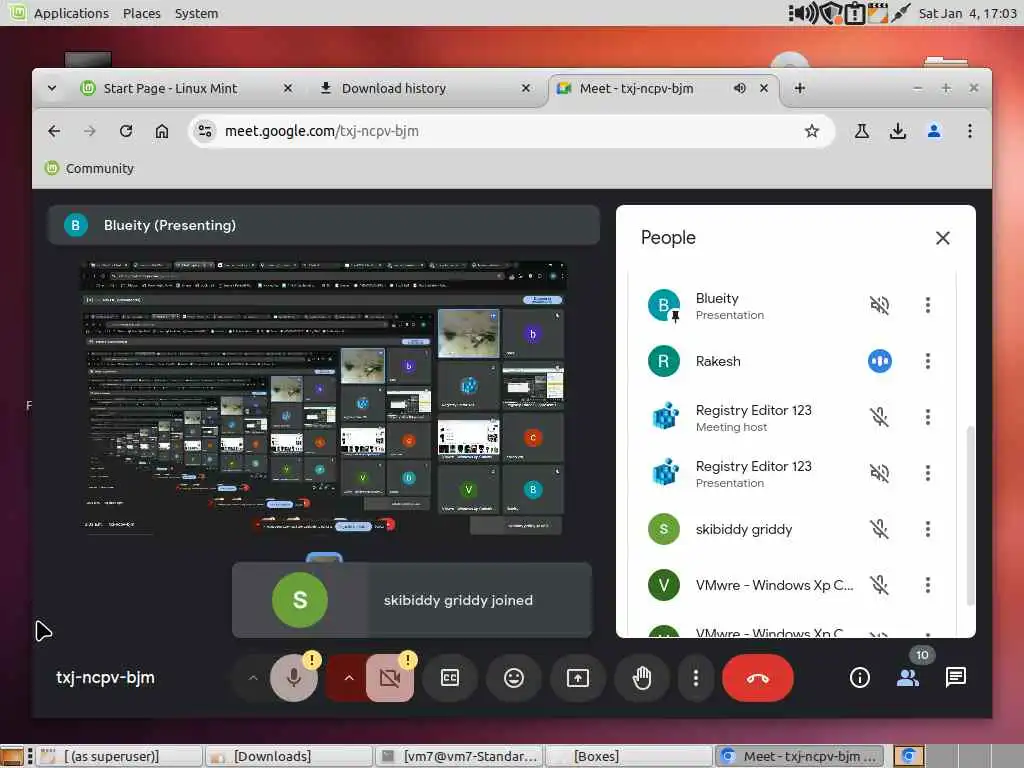Switch to (as superuser) taskbar window
The height and width of the screenshot is (768, 1024).
pos(119,756)
